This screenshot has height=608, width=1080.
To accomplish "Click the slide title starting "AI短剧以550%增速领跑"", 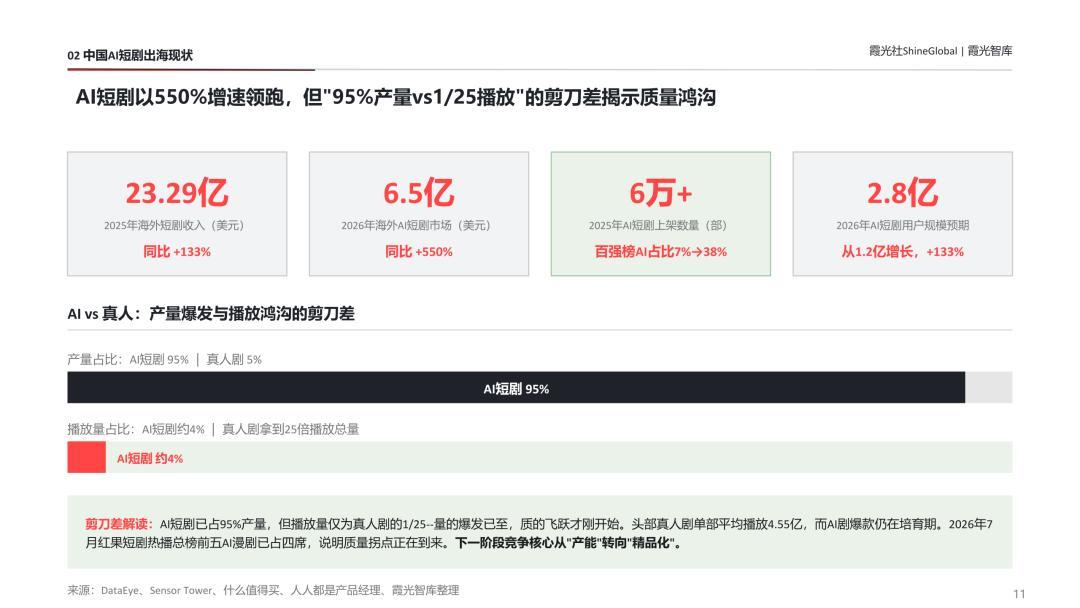I will coord(395,97).
